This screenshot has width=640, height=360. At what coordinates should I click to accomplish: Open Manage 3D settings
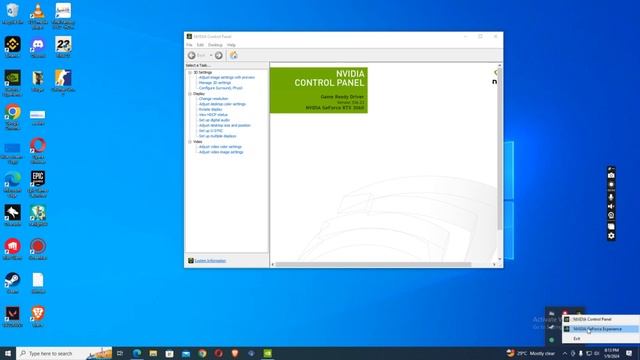[x=215, y=83]
